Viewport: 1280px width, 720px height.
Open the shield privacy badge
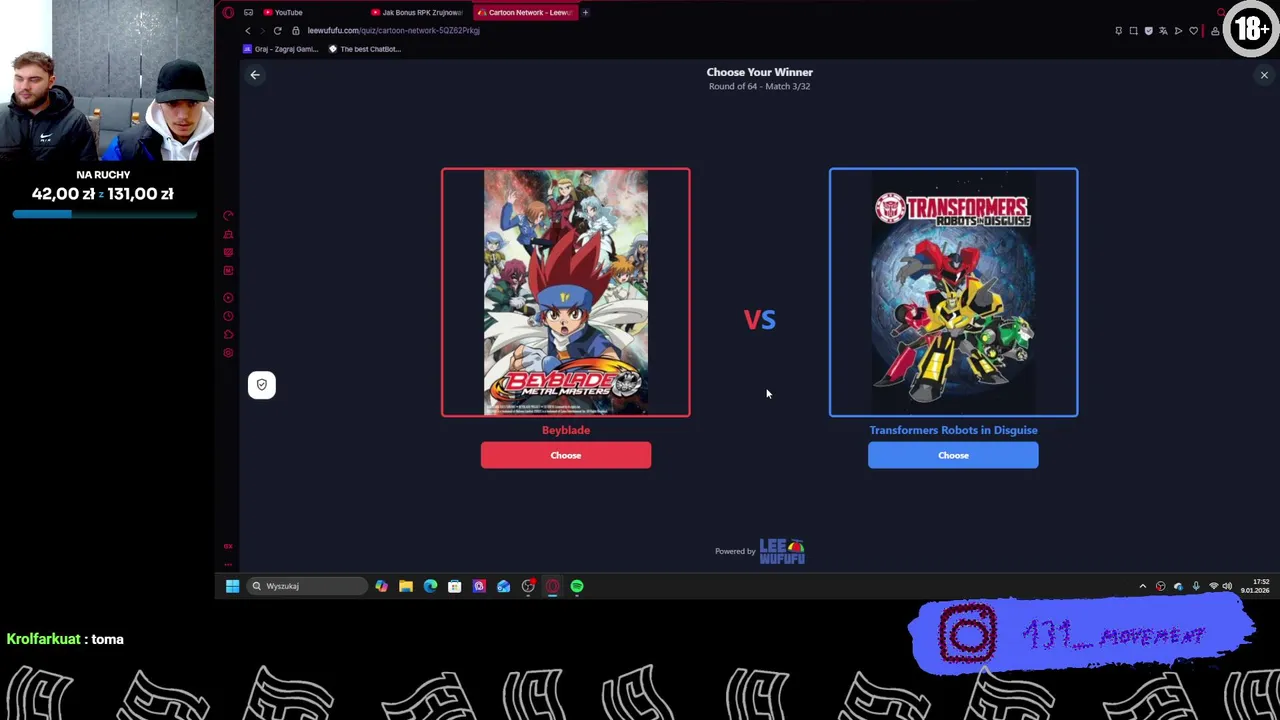[262, 385]
